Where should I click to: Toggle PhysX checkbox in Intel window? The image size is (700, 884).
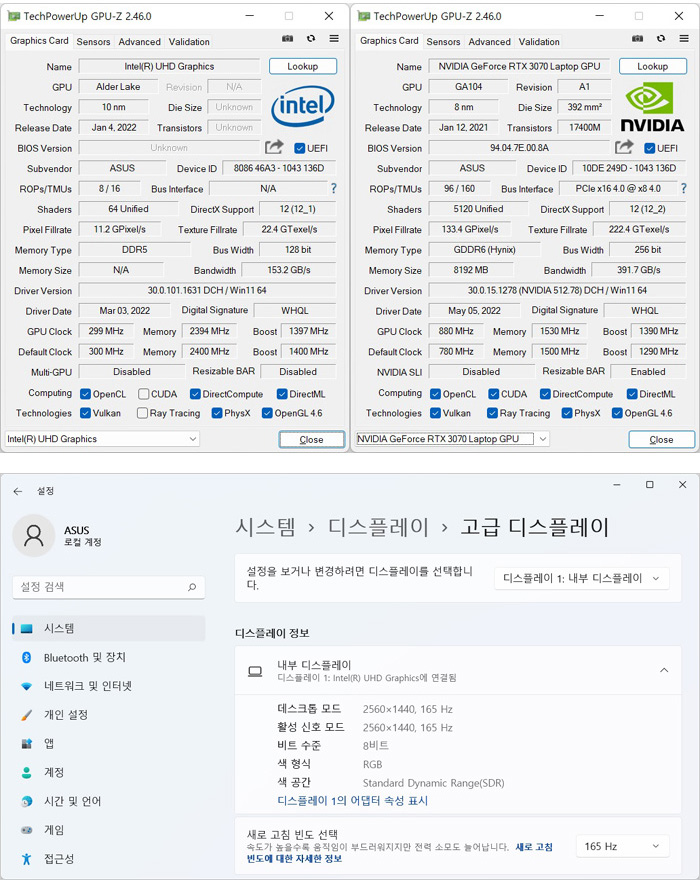pos(217,413)
